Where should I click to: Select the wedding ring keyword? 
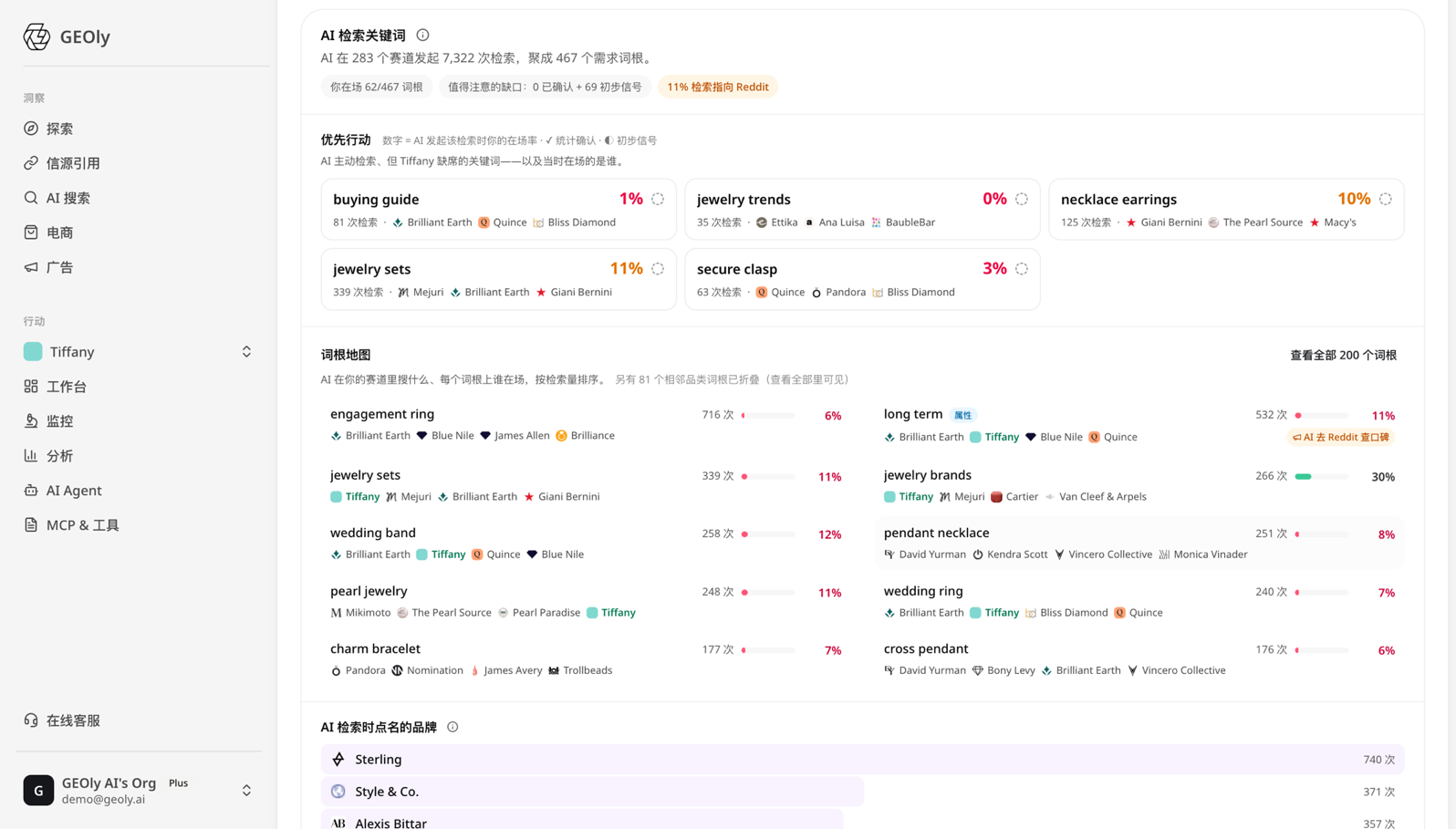(x=923, y=591)
